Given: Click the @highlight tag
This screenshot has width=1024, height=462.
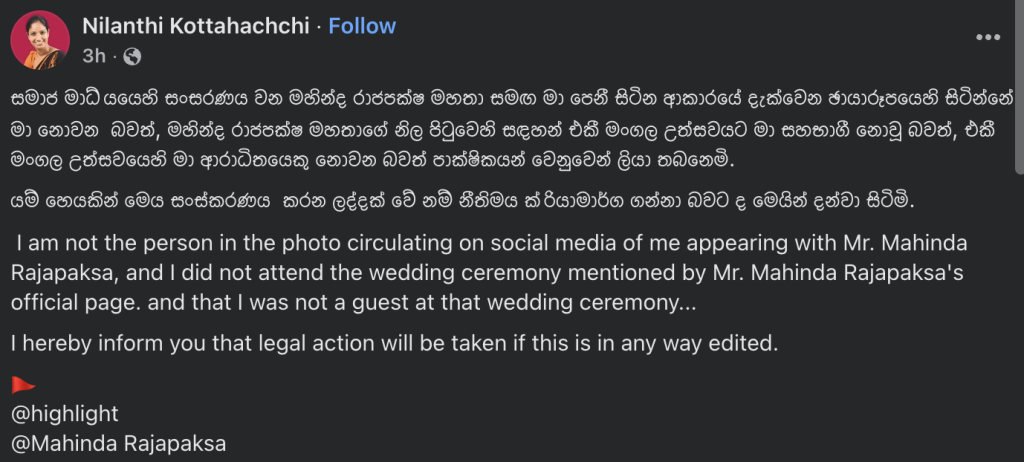Looking at the screenshot, I should 64,413.
